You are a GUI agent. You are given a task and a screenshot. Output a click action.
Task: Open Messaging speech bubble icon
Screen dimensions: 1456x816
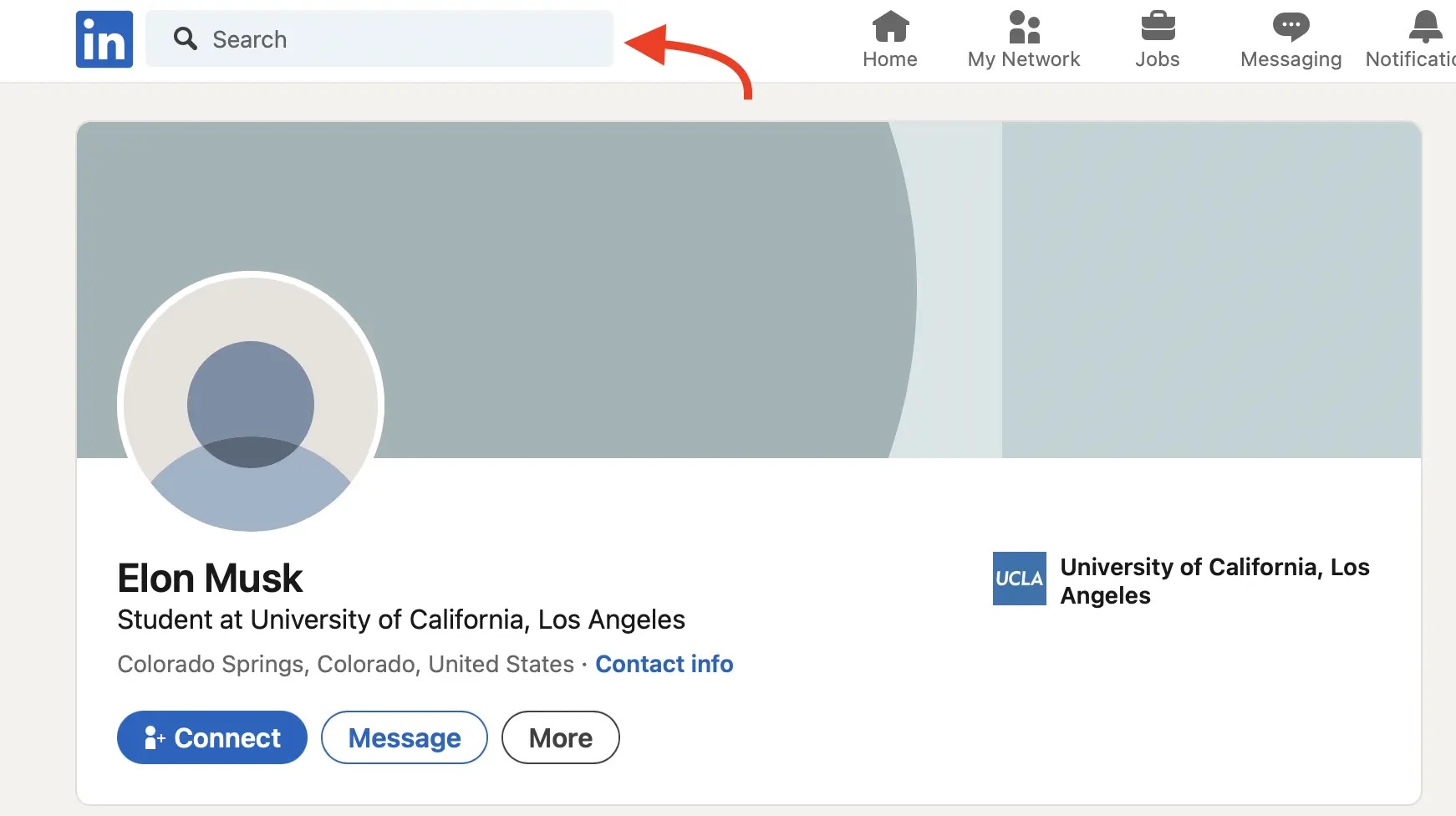pyautogui.click(x=1291, y=28)
